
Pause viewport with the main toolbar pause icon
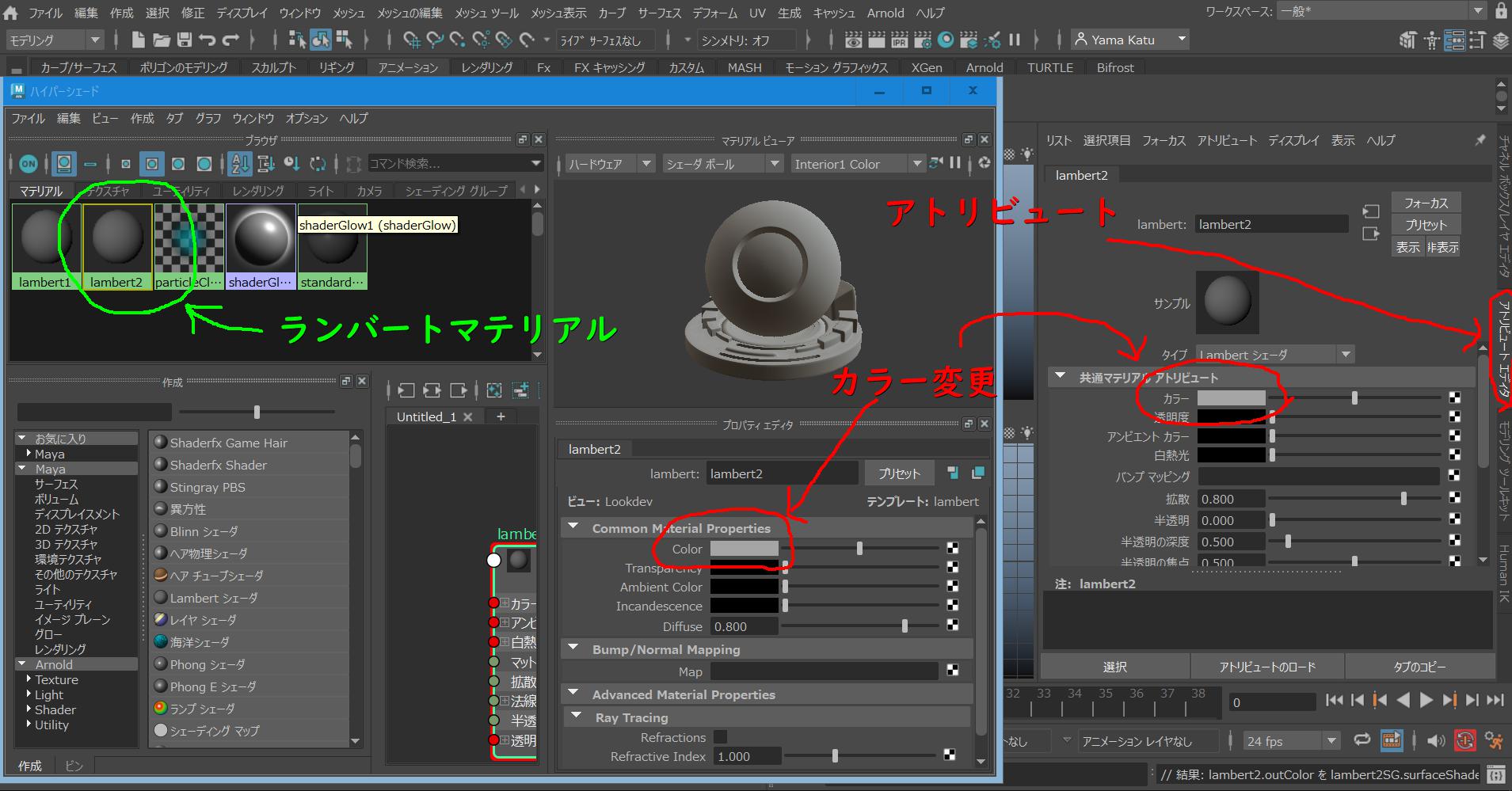click(1015, 40)
